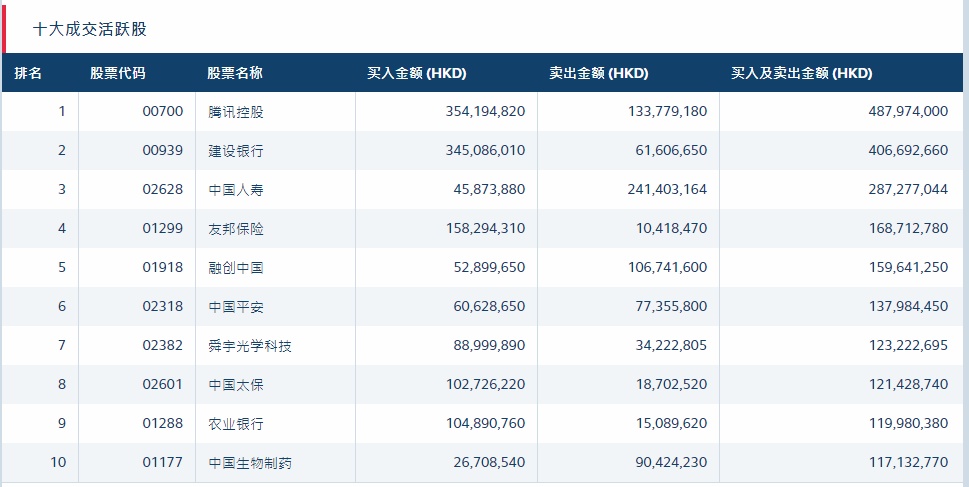Click sell amount 133,779,180
This screenshot has width=969, height=487.
click(667, 111)
